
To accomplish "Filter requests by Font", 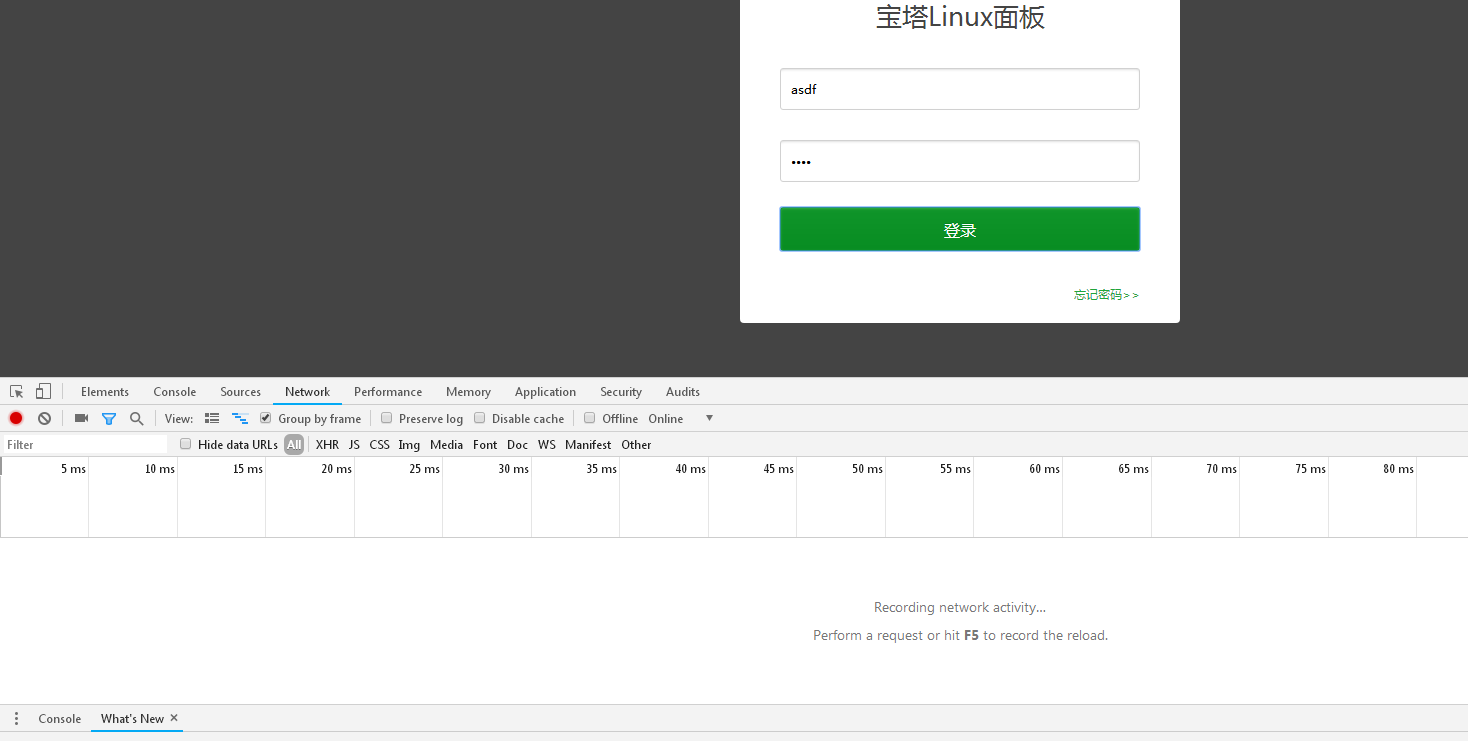I will pyautogui.click(x=485, y=445).
